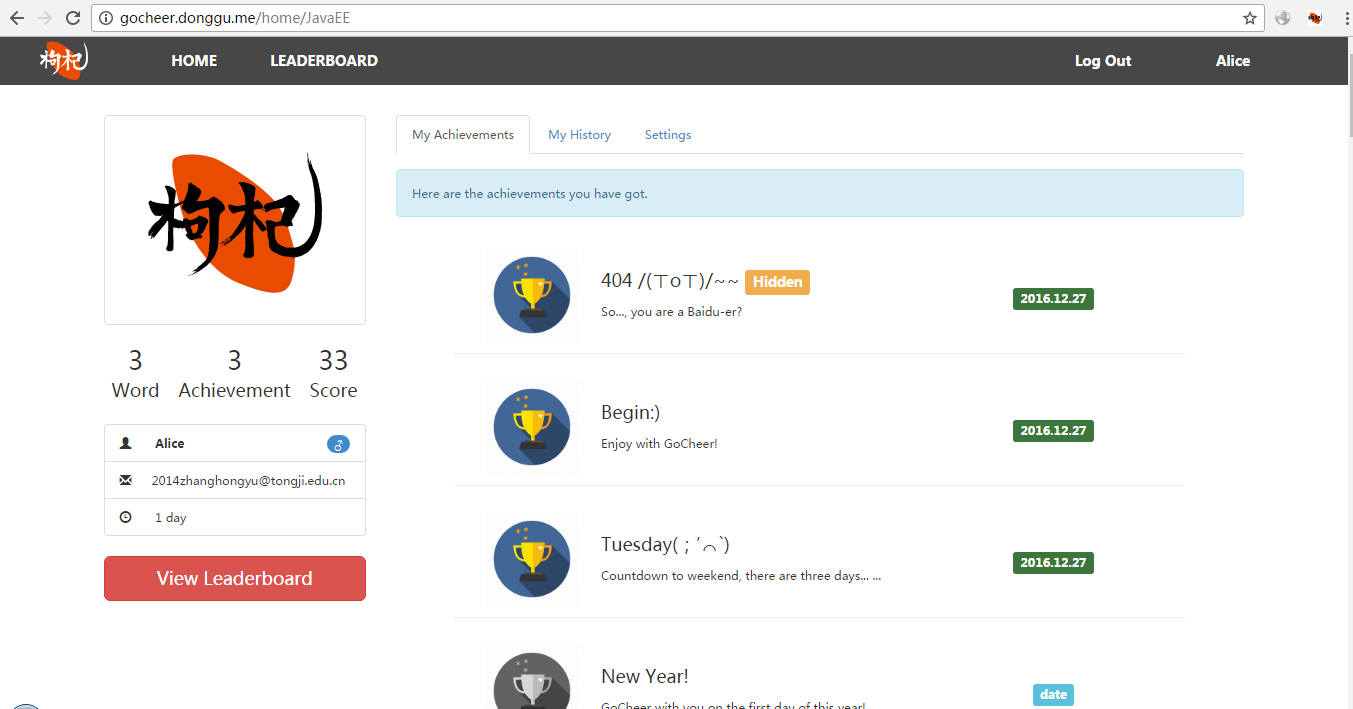This screenshot has height=709, width=1353.
Task: Open the LEADERBOARD navbar item
Action: pyautogui.click(x=324, y=61)
